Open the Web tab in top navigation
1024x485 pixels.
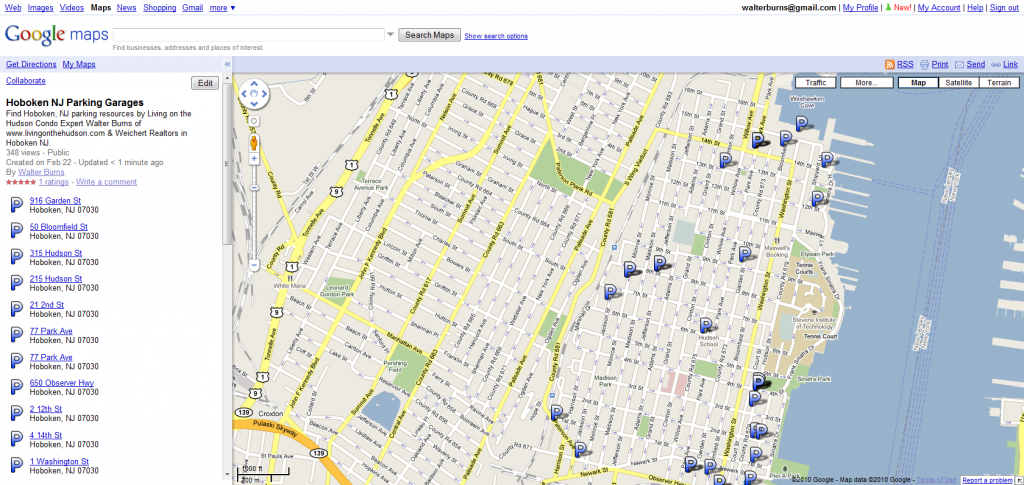(13, 8)
